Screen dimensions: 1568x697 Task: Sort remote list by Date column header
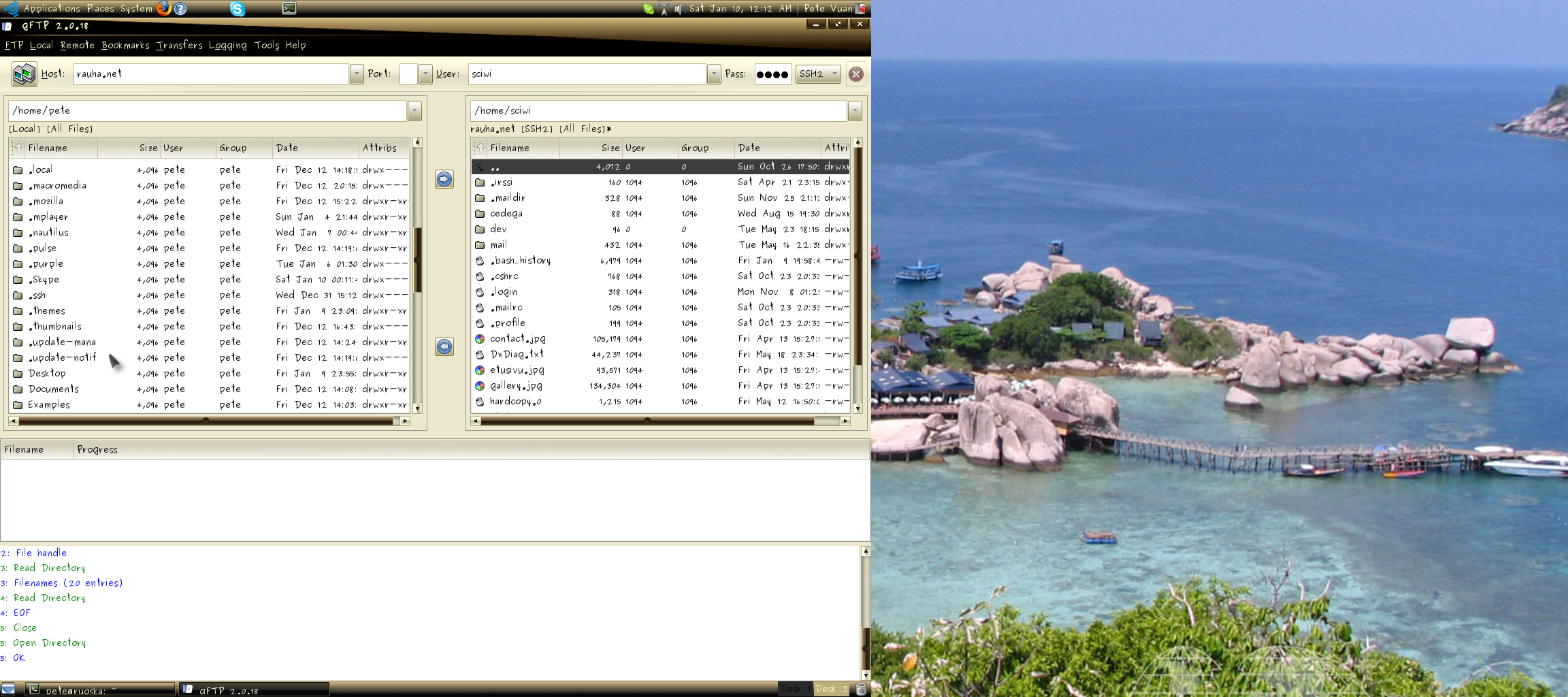click(776, 148)
